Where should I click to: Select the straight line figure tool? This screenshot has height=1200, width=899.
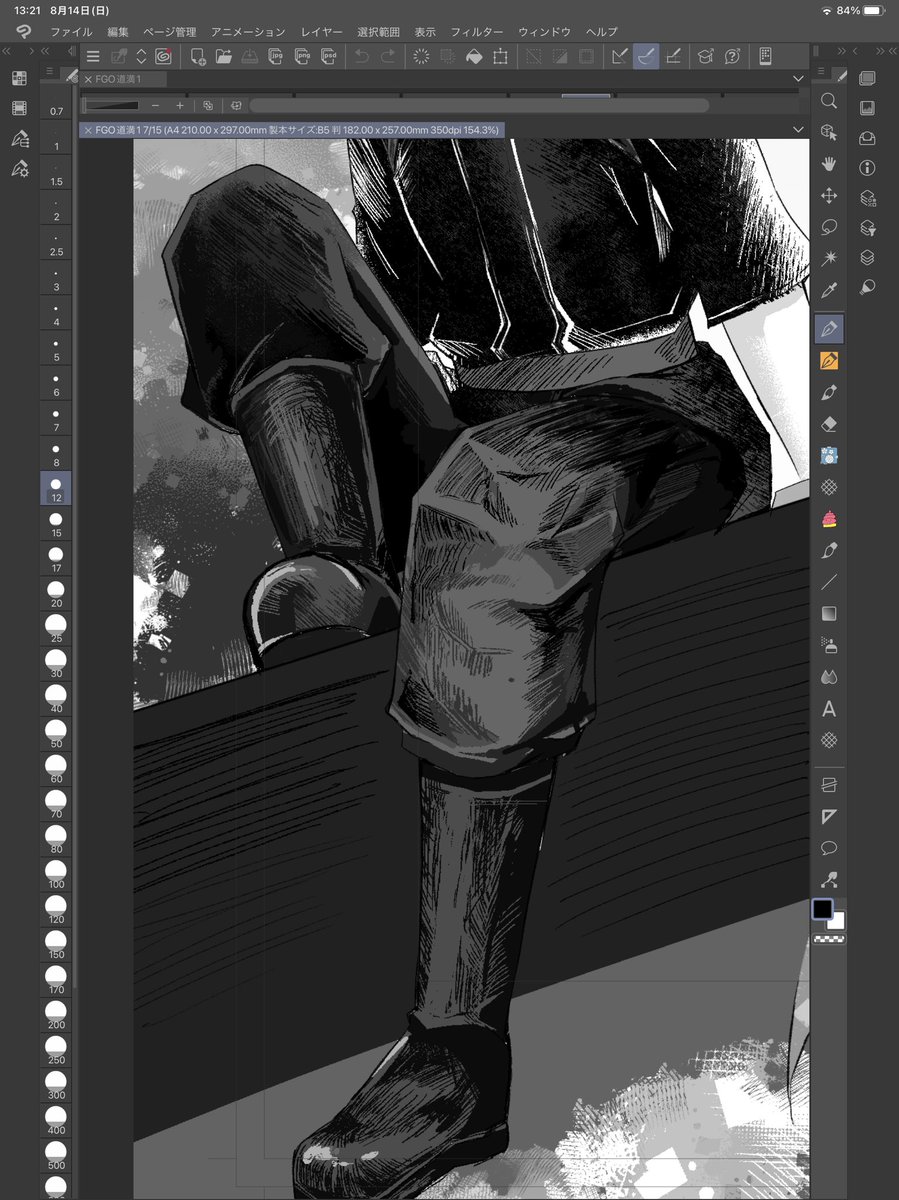click(828, 582)
